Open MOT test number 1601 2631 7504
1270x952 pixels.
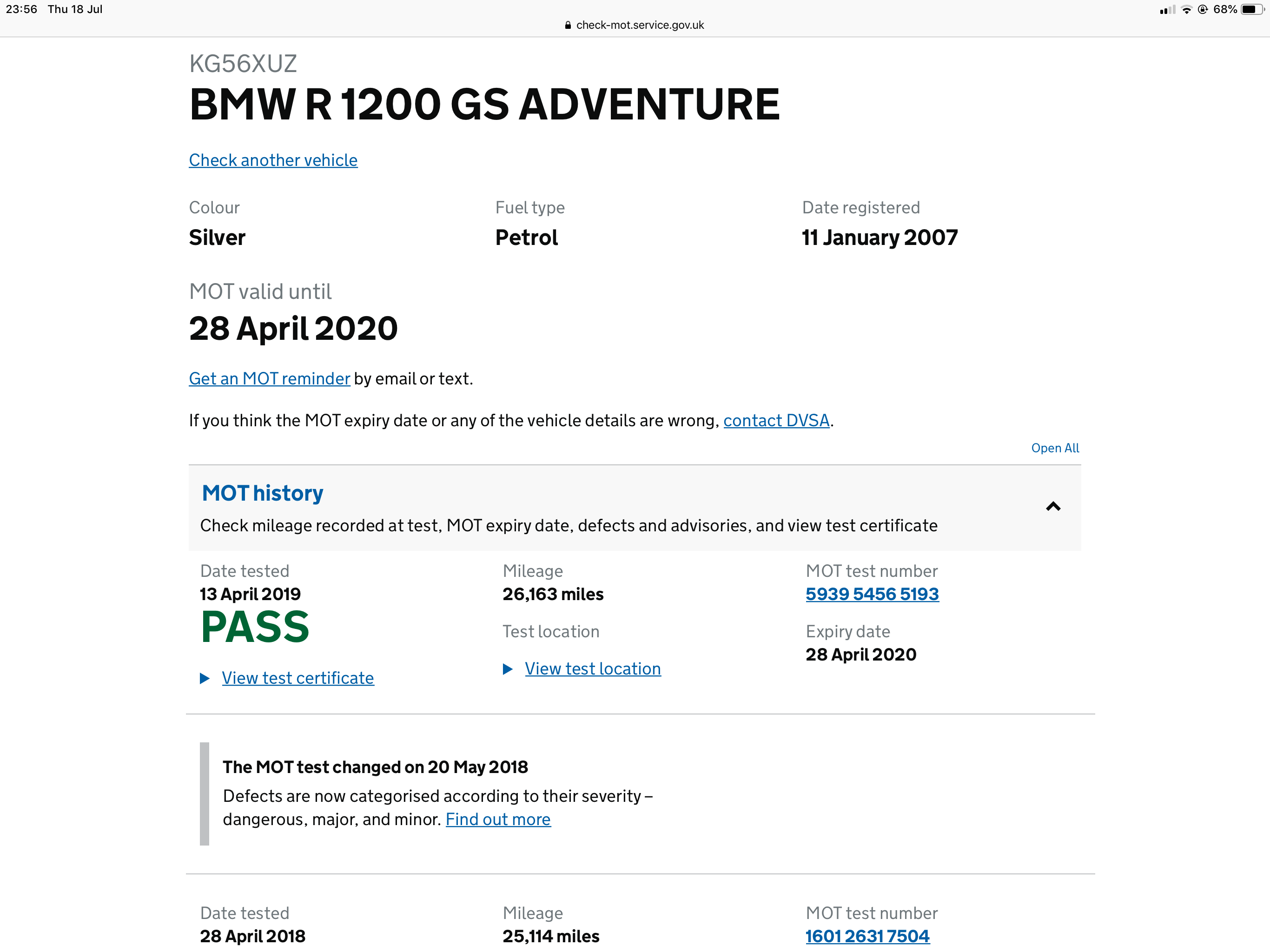pyautogui.click(x=867, y=937)
